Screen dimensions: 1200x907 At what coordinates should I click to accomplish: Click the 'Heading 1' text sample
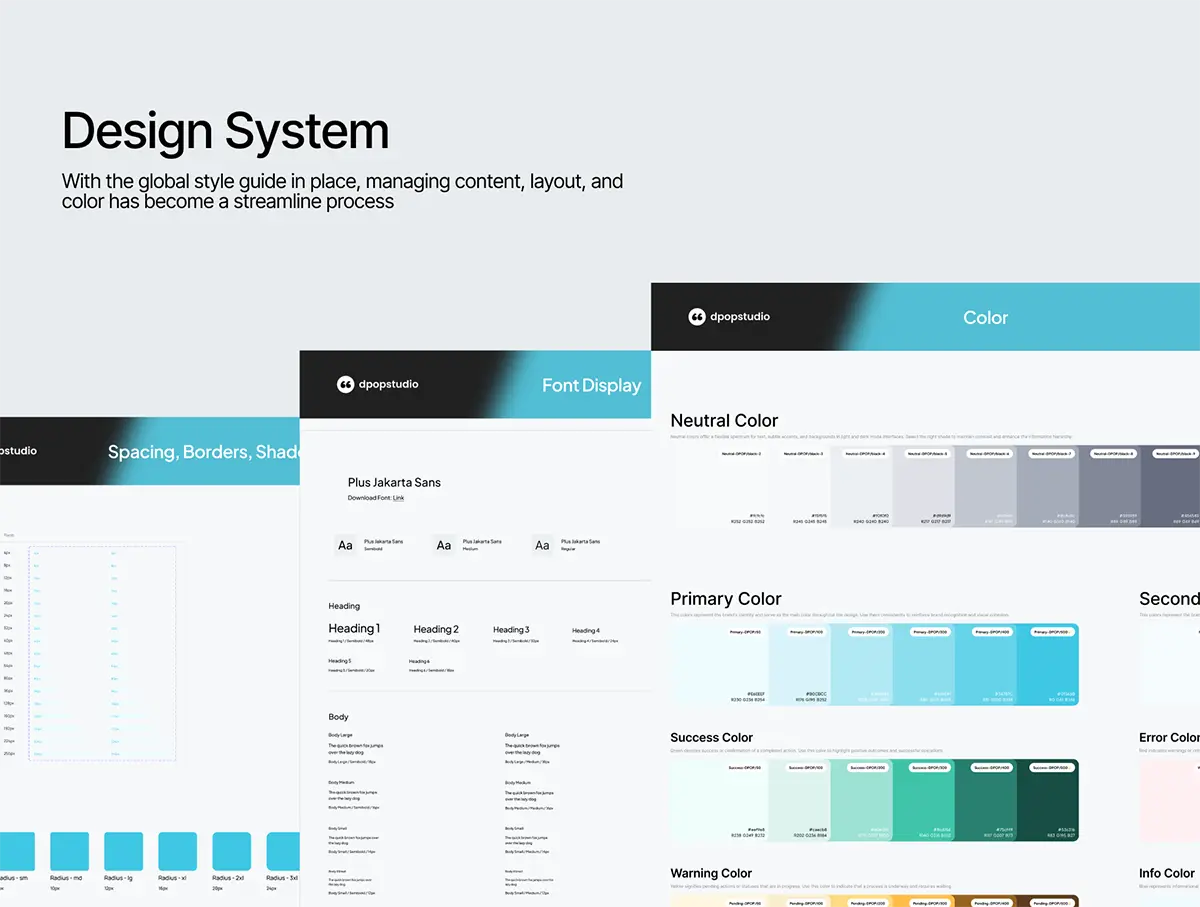tap(354, 629)
